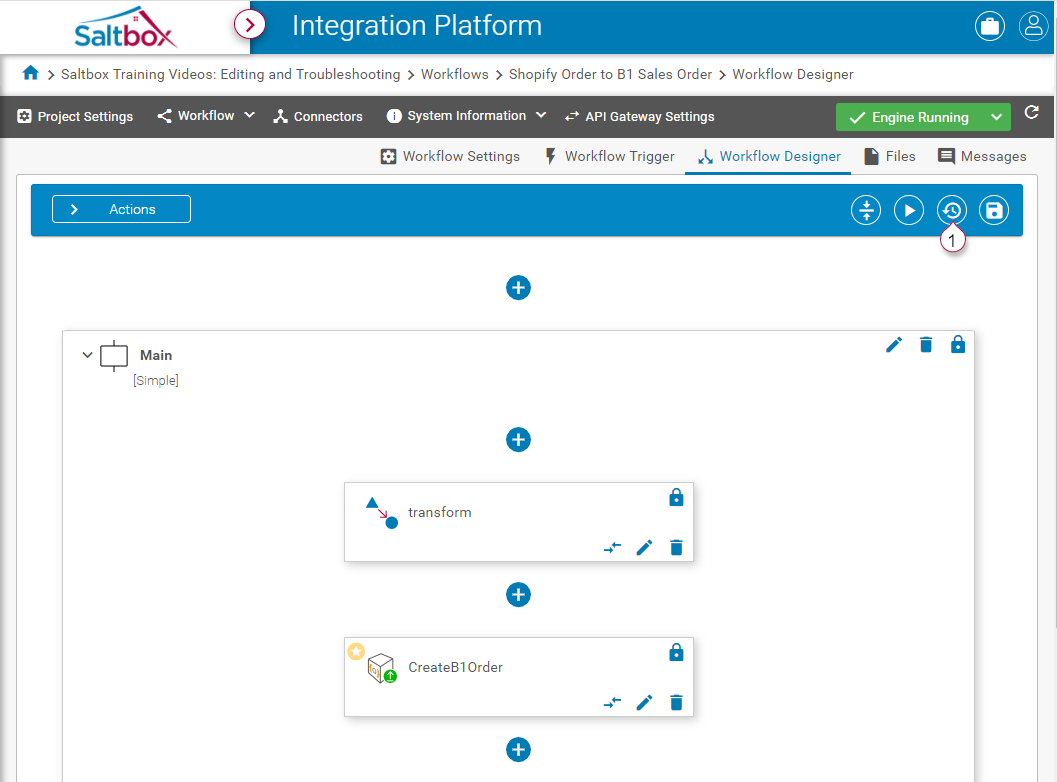Toggle the lock on the Main block
Image resolution: width=1057 pixels, height=782 pixels.
pyautogui.click(x=958, y=345)
